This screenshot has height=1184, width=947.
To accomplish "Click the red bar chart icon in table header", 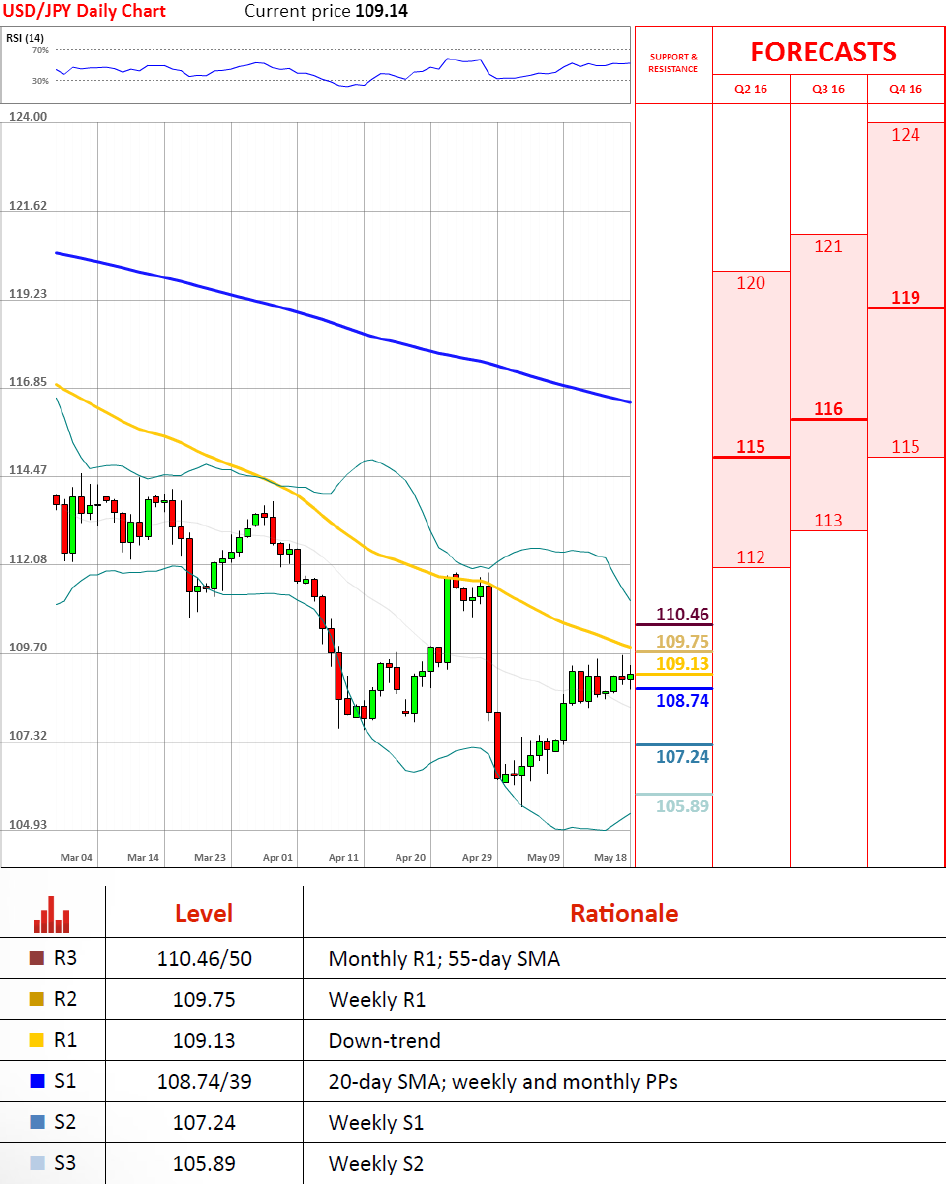I will click(51, 914).
